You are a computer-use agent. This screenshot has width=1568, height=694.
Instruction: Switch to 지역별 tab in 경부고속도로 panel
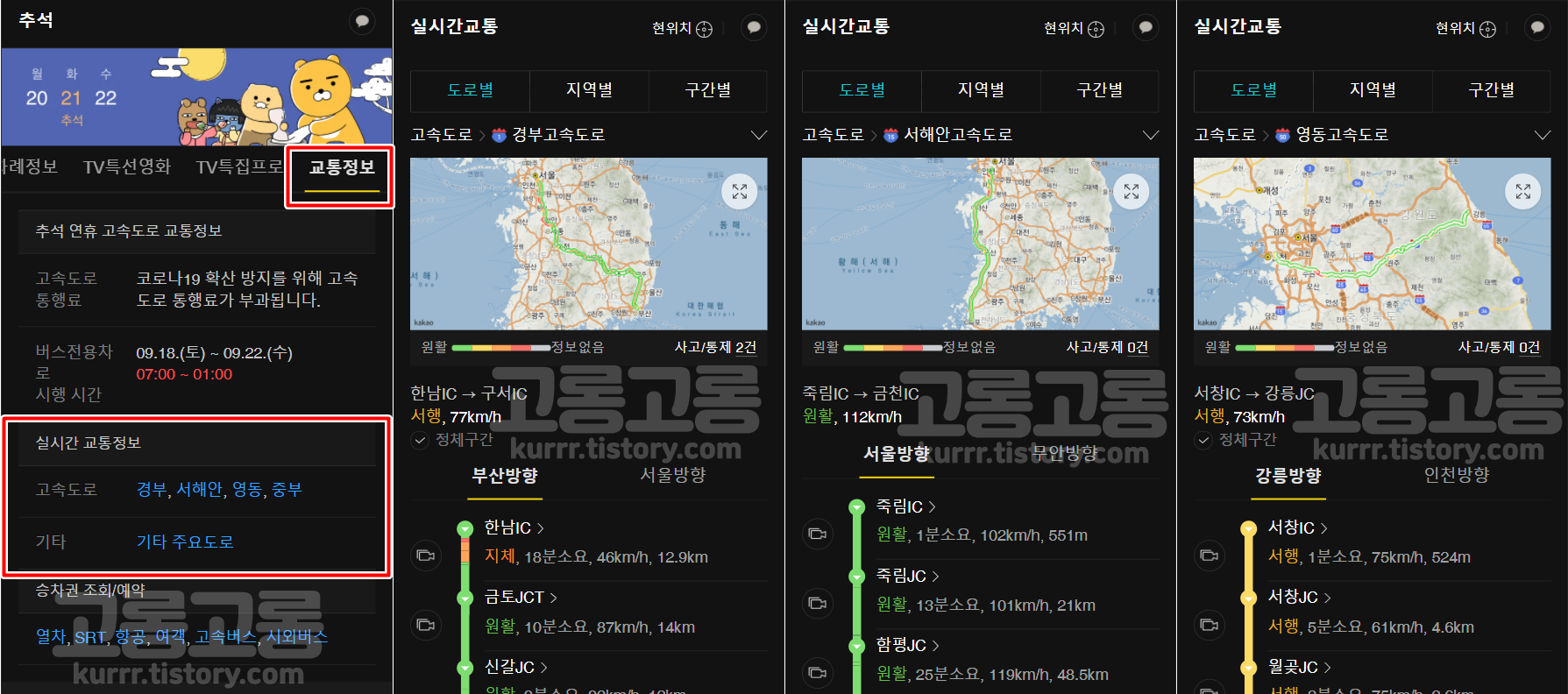coord(589,90)
